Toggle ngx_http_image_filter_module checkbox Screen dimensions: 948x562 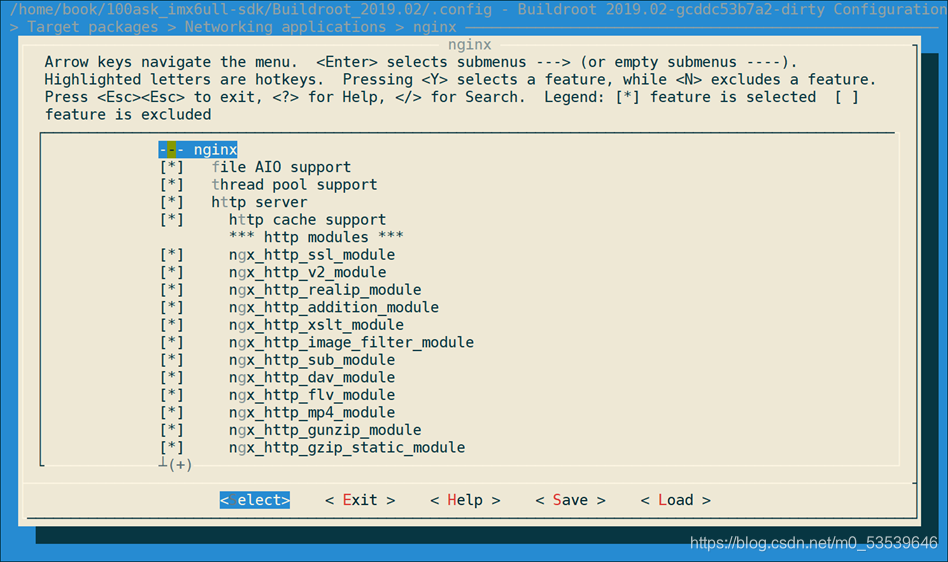[x=172, y=342]
